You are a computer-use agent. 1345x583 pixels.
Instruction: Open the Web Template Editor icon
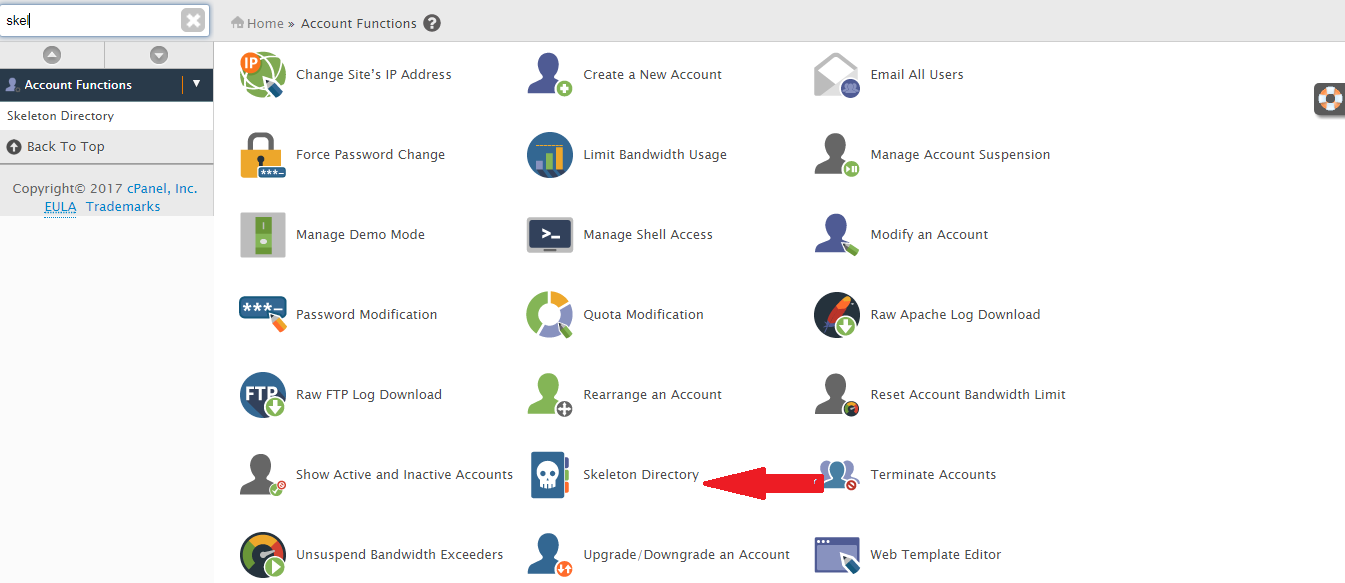[837, 555]
